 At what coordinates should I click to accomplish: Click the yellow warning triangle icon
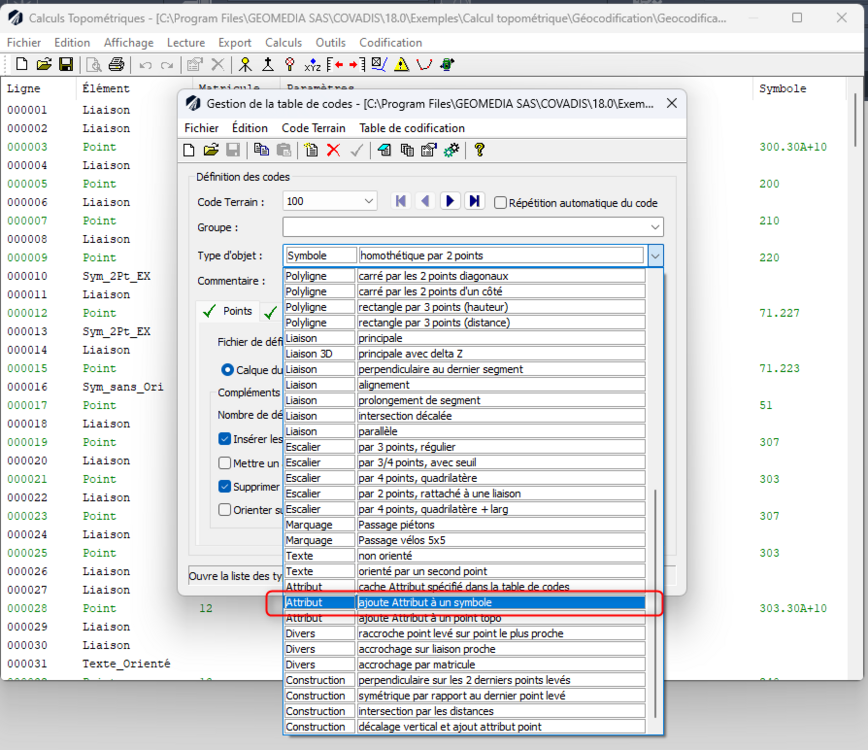(401, 65)
